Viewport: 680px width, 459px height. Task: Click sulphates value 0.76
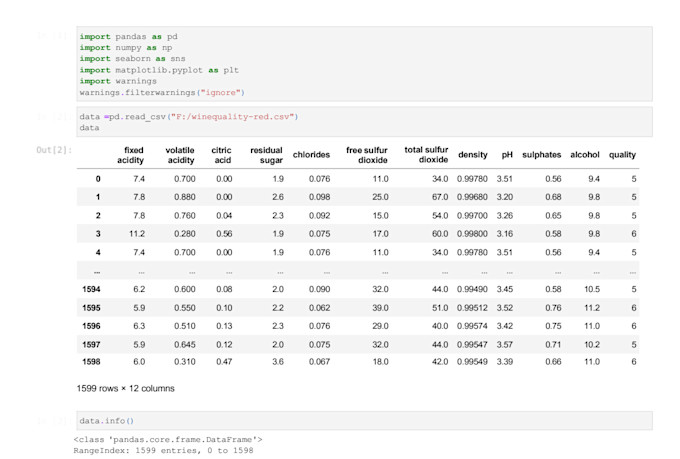[553, 308]
